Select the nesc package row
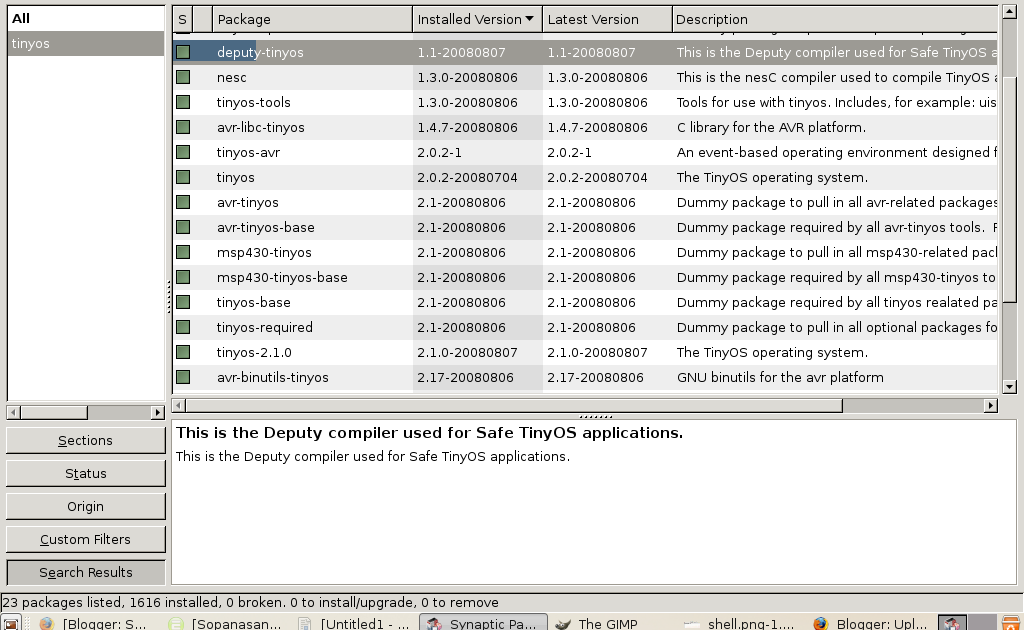The image size is (1024, 630). coord(585,77)
